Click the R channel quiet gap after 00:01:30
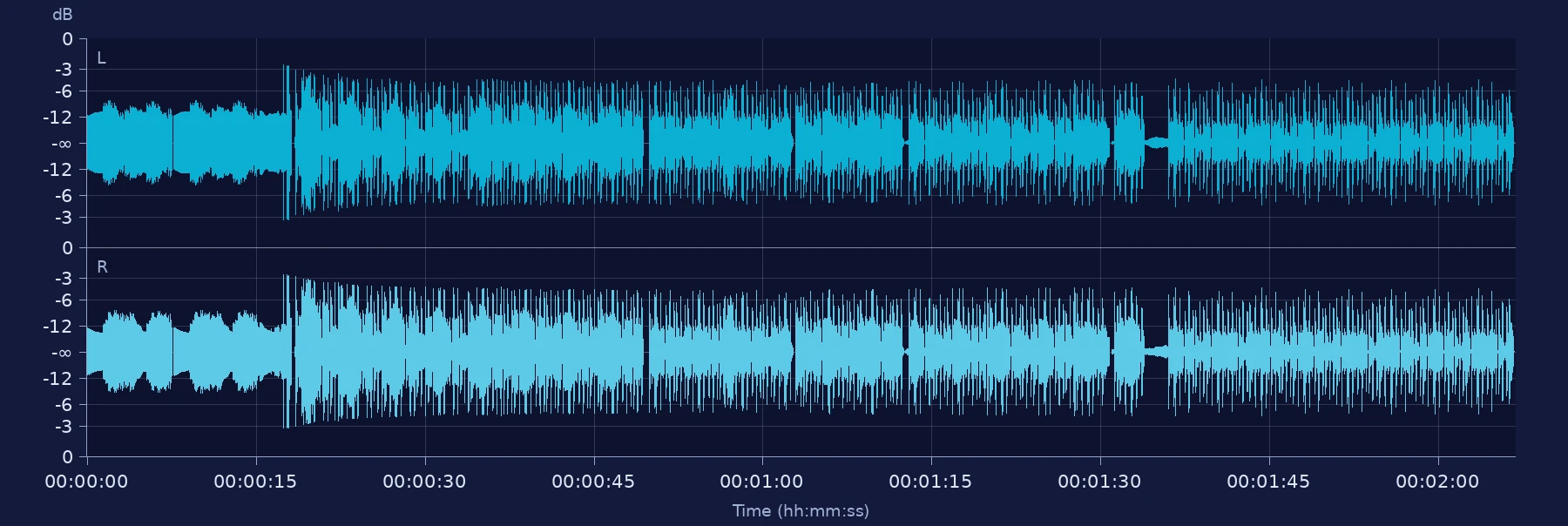1568x526 pixels. (1156, 352)
